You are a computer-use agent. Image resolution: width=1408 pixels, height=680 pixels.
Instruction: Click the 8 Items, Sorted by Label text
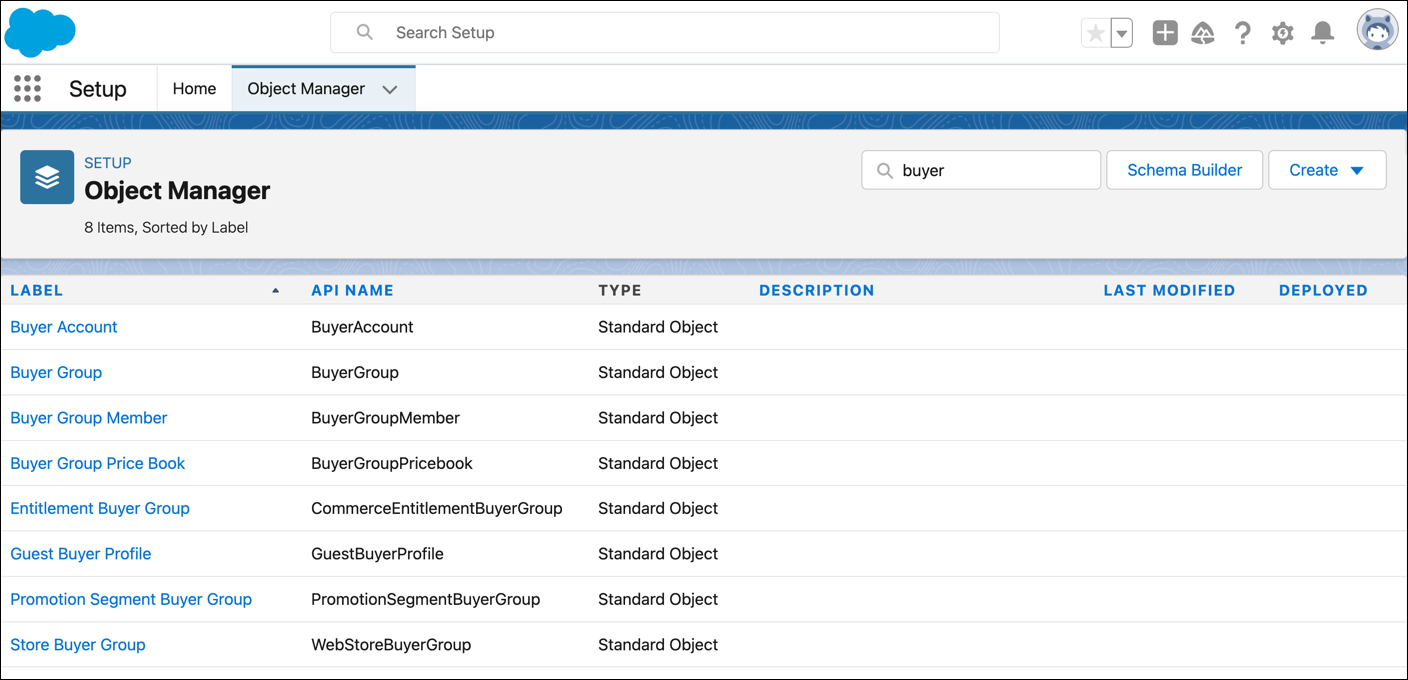166,227
